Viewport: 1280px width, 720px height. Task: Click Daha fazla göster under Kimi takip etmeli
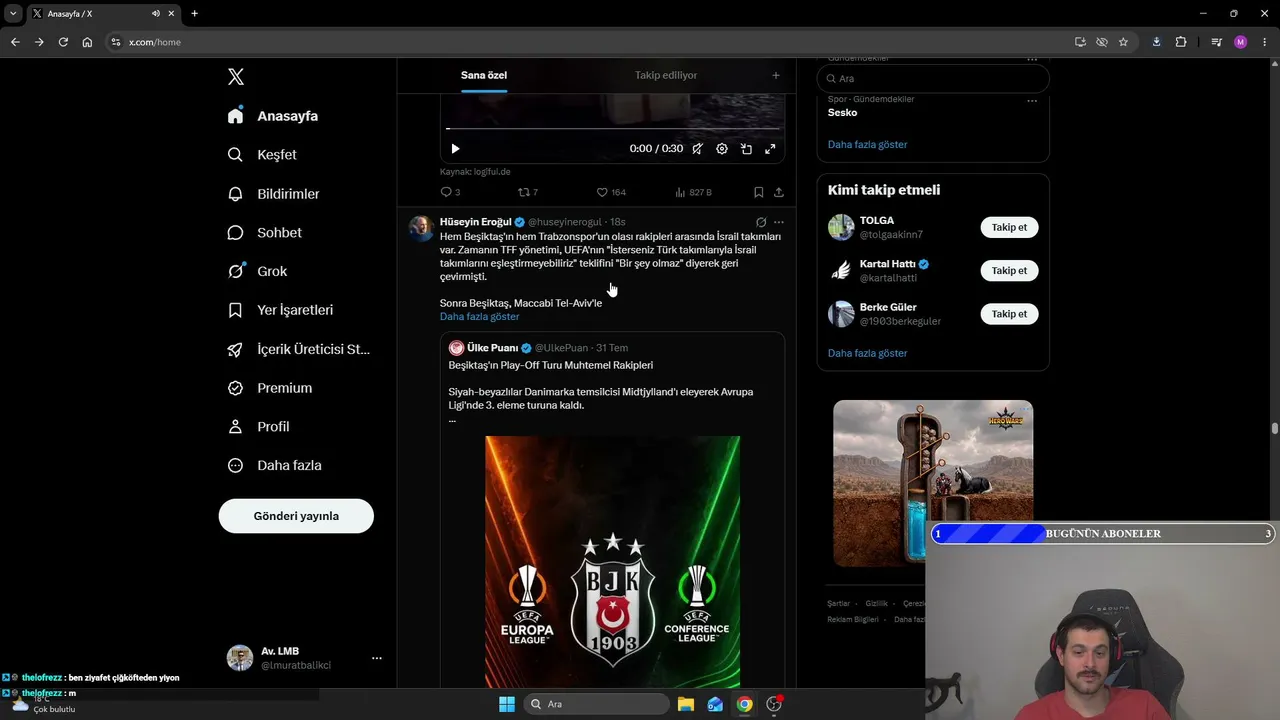click(868, 353)
